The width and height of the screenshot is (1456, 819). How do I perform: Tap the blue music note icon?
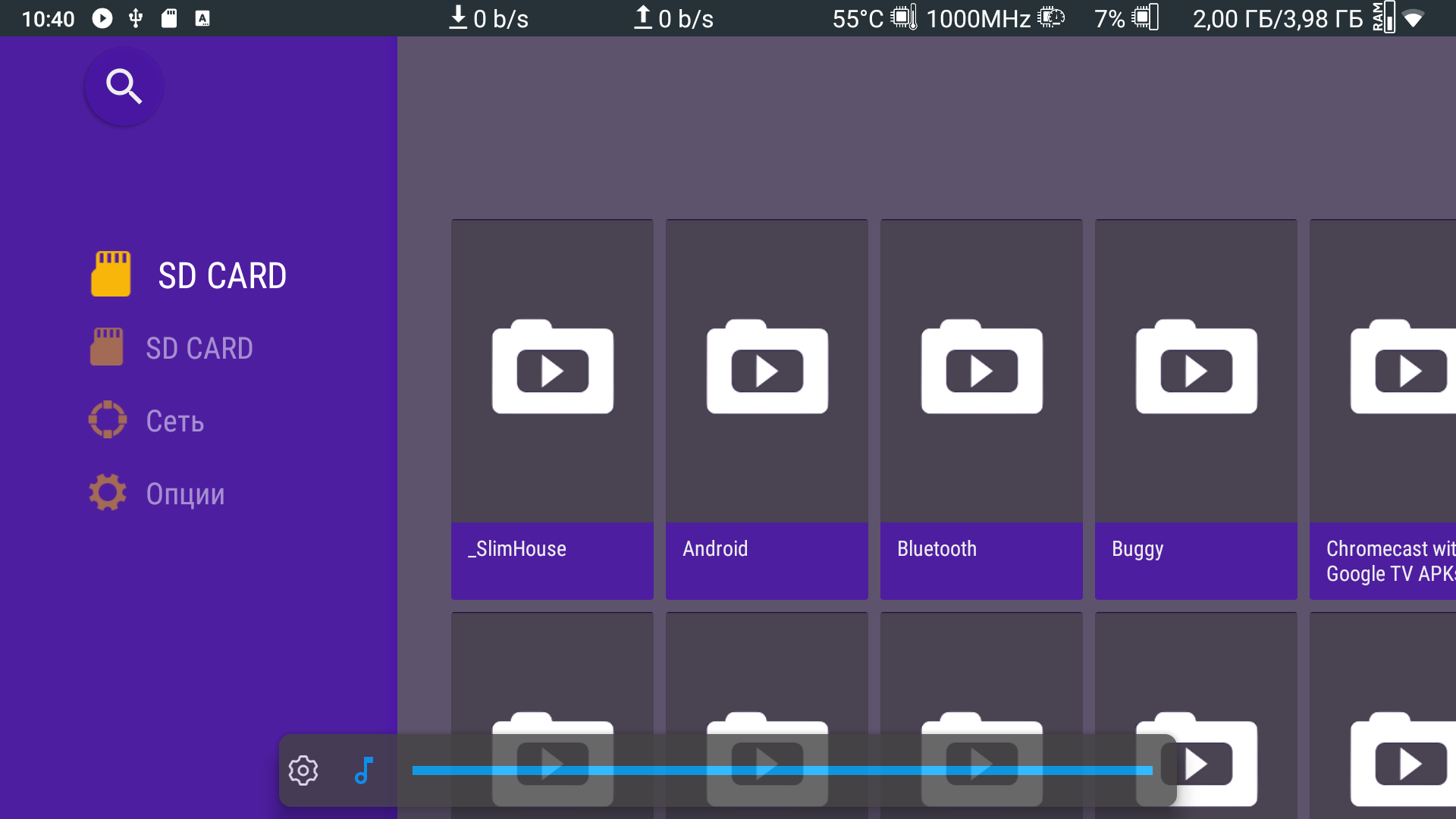[364, 770]
